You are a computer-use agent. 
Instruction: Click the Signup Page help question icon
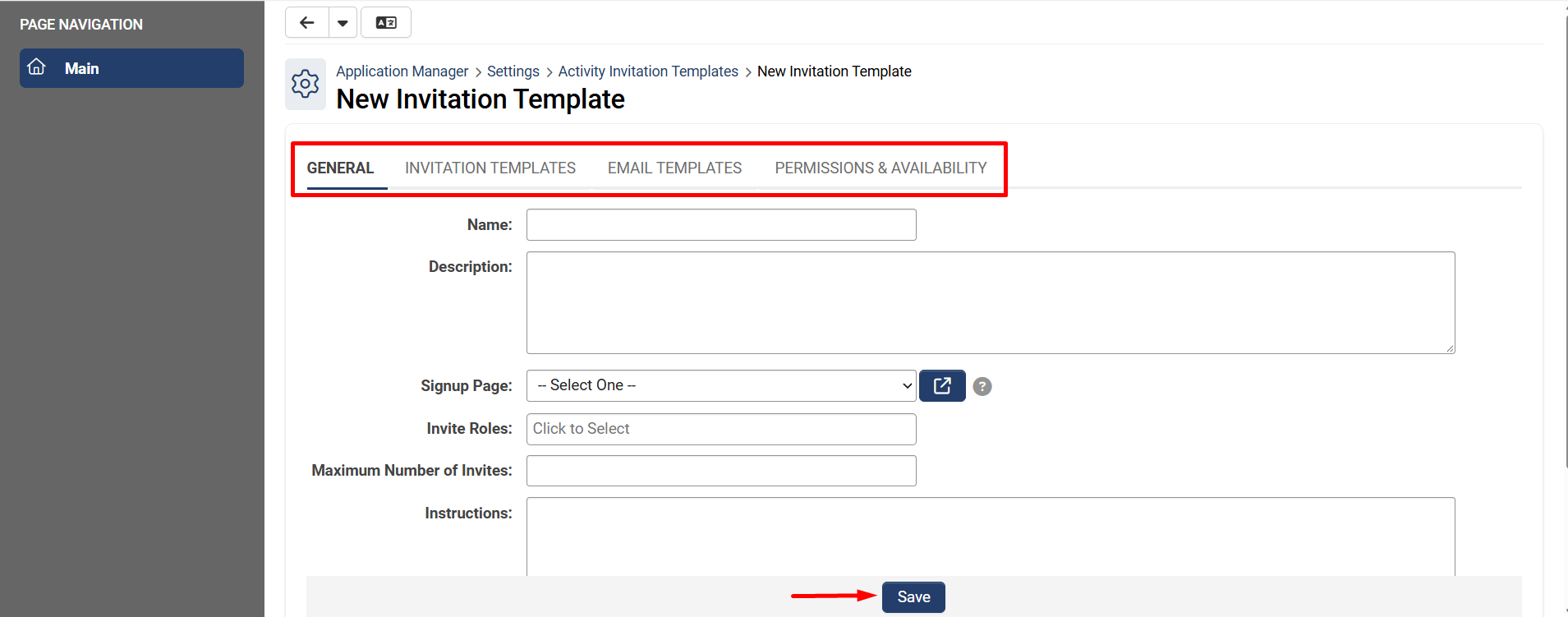pos(982,386)
